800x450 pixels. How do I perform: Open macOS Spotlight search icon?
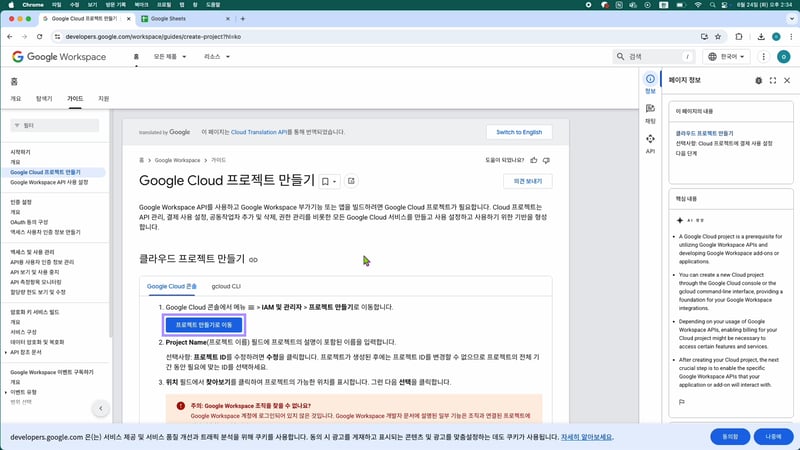[x=712, y=5]
